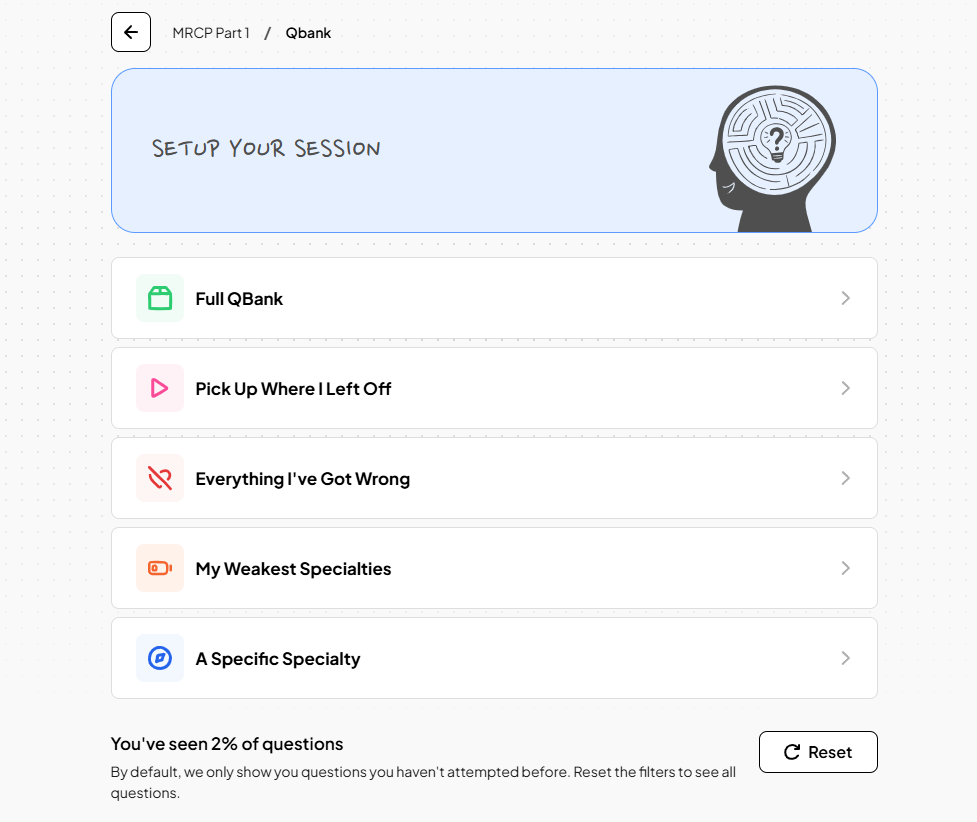
Task: Expand A Specific Specialty chevron
Action: pyautogui.click(x=846, y=658)
